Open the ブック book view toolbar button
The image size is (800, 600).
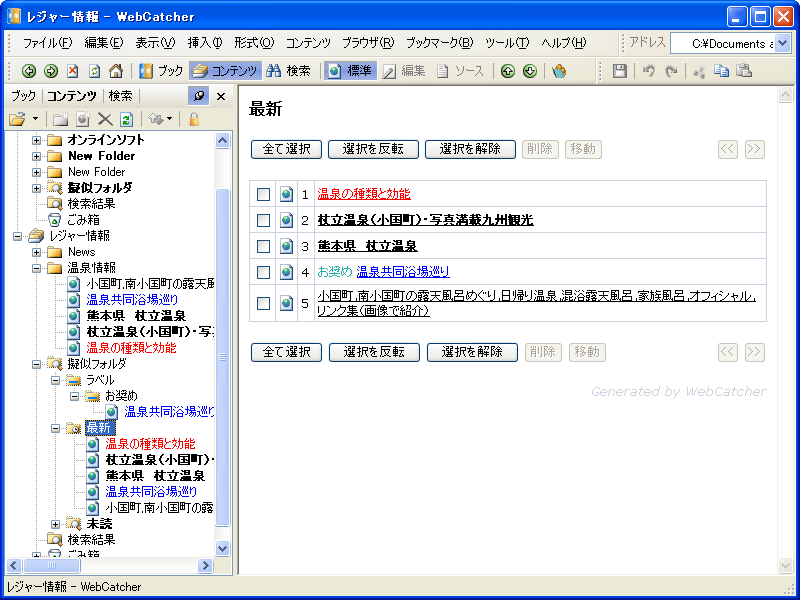click(x=161, y=71)
